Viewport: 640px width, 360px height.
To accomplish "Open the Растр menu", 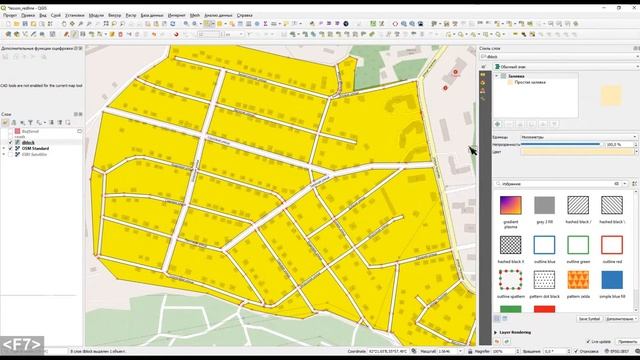I will pyautogui.click(x=131, y=15).
